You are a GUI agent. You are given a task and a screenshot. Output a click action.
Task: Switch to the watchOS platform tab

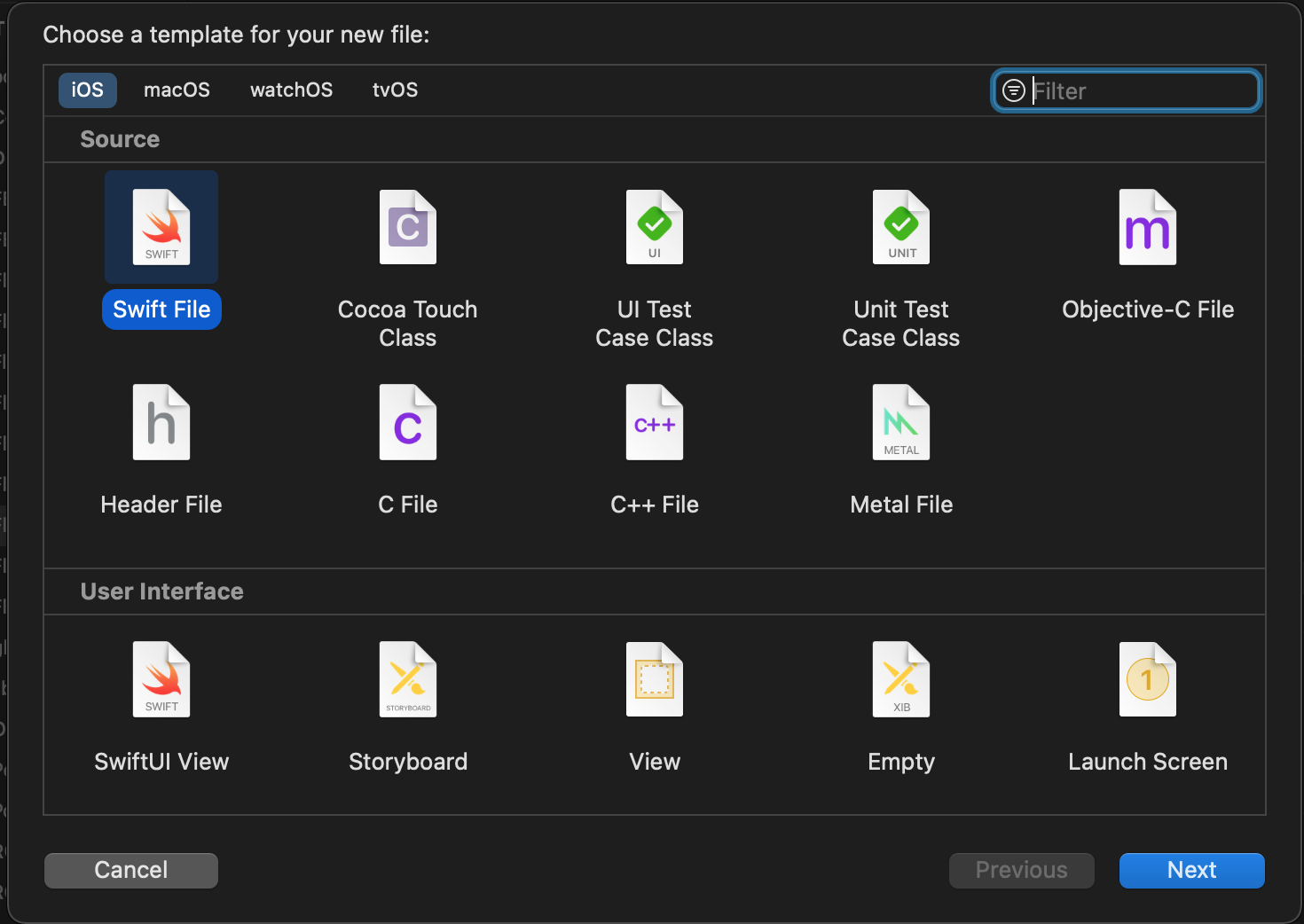click(292, 90)
